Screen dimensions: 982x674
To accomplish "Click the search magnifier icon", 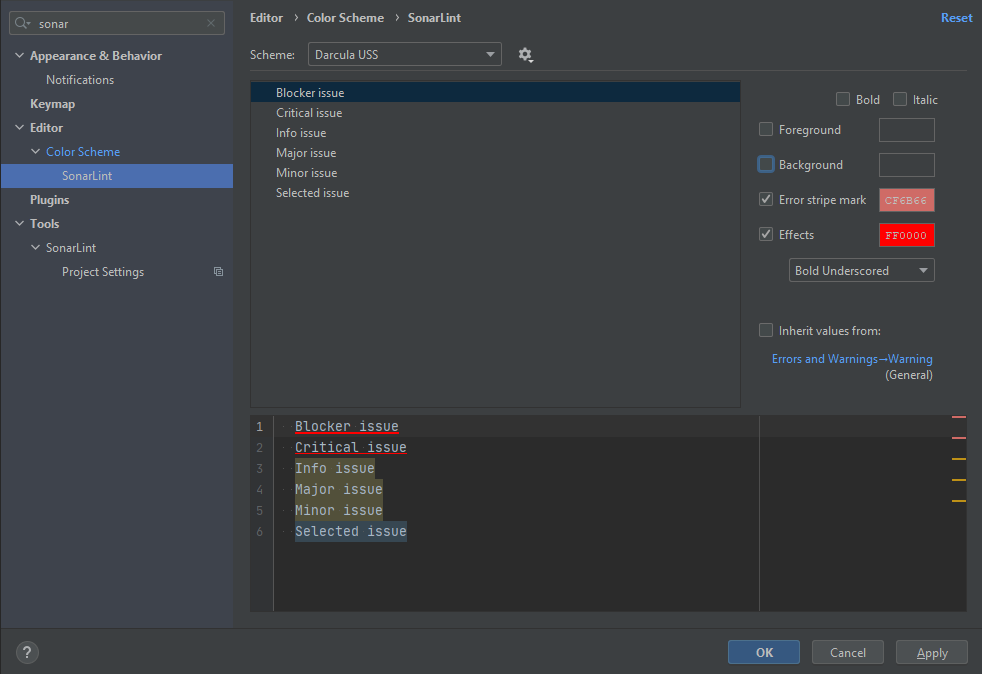I will [23, 23].
